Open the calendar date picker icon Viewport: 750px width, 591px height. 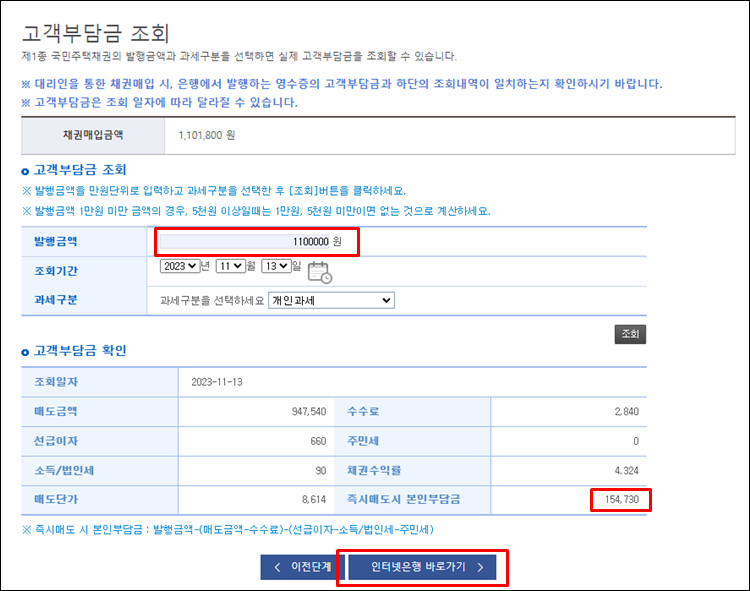pos(320,272)
